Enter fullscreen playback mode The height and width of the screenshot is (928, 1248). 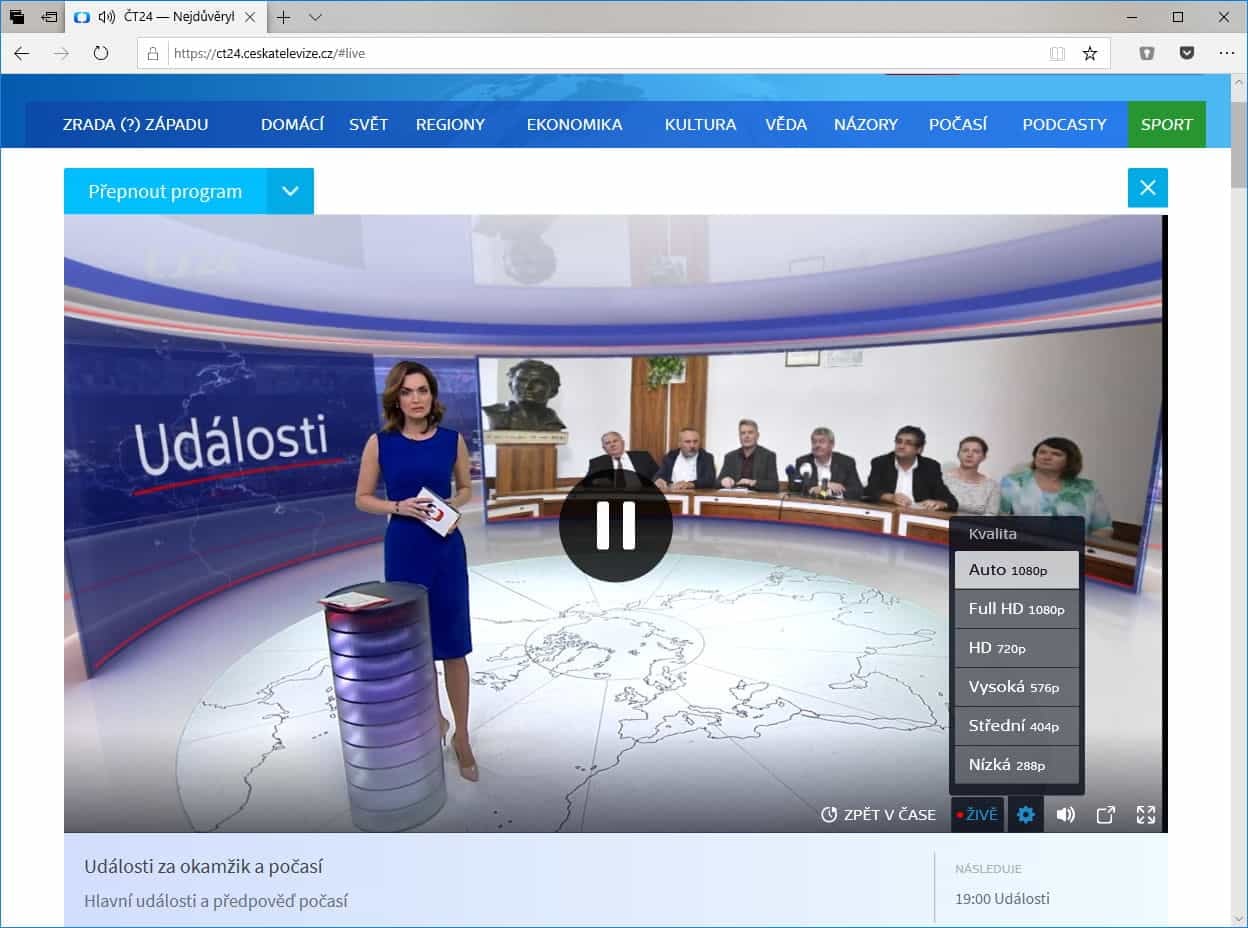1145,814
